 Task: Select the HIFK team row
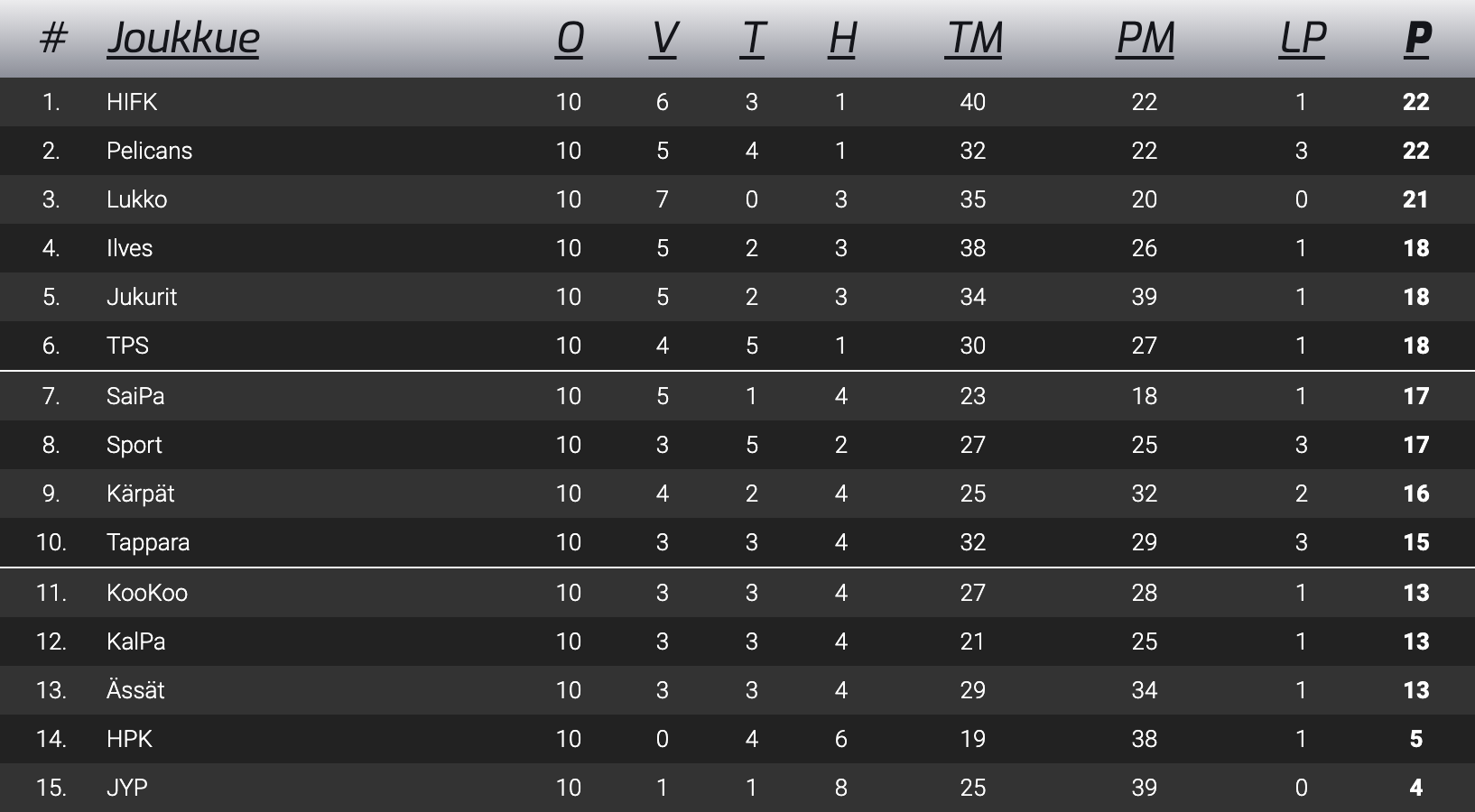(x=132, y=102)
